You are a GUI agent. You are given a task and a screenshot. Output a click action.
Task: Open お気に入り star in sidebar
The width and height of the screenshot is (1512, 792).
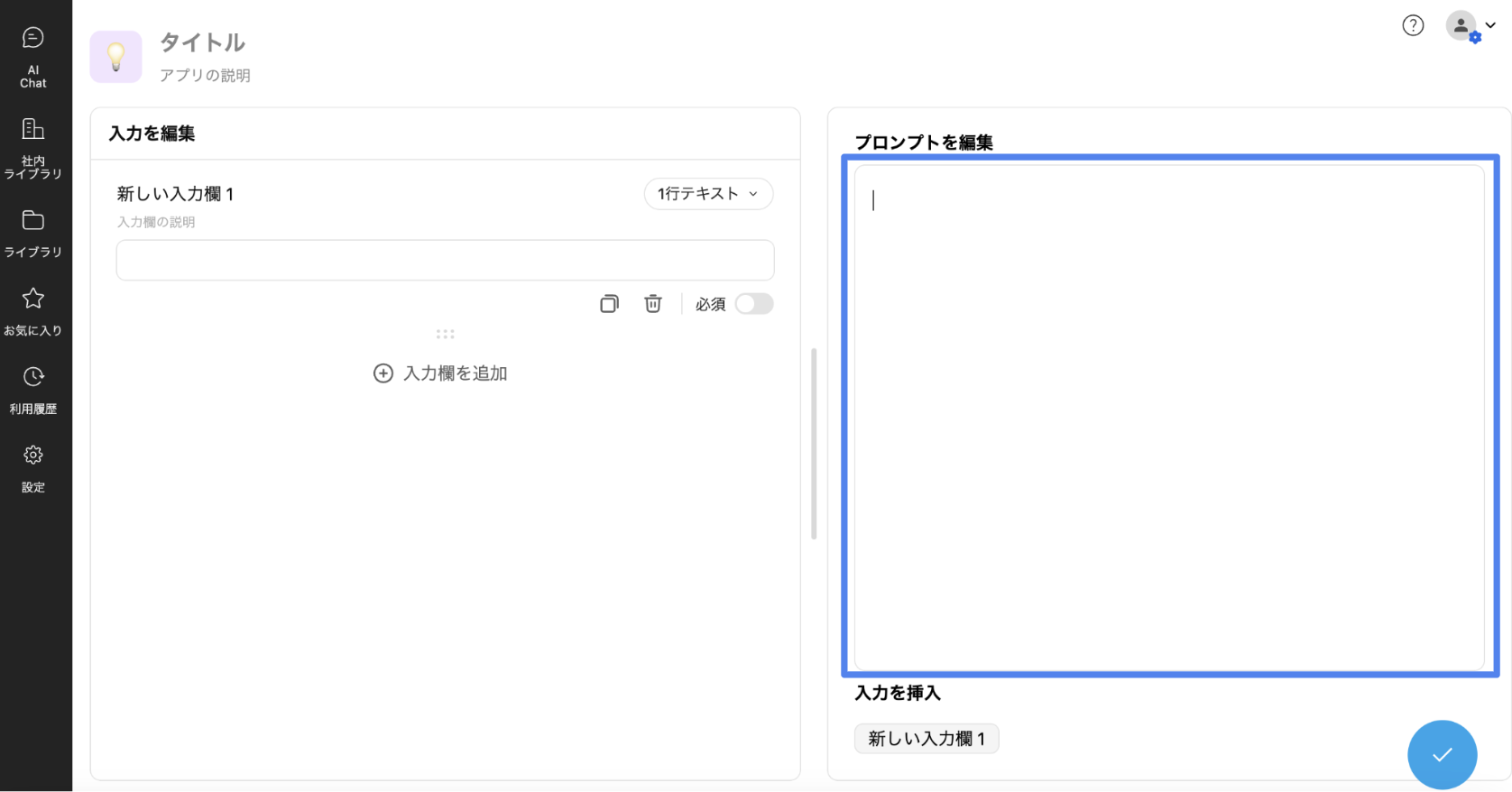tap(33, 310)
